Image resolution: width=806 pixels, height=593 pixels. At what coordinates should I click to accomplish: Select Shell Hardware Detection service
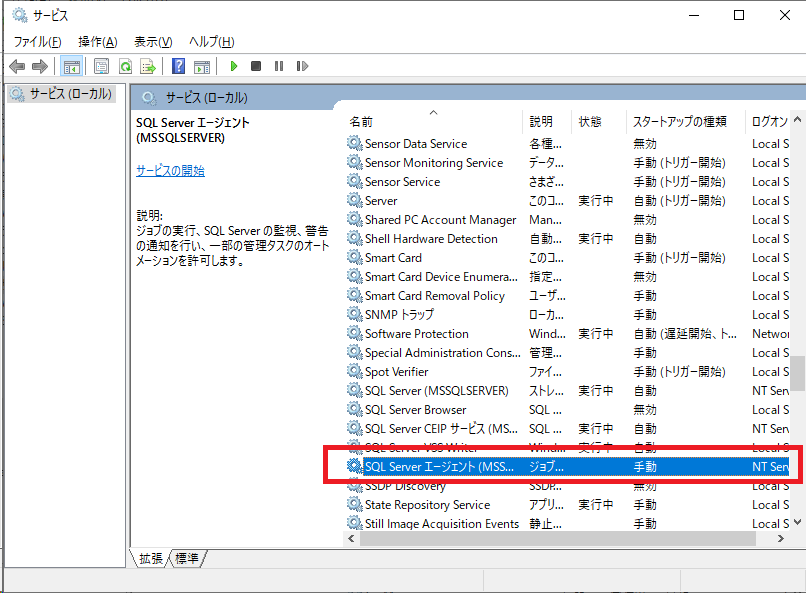(x=567, y=239)
